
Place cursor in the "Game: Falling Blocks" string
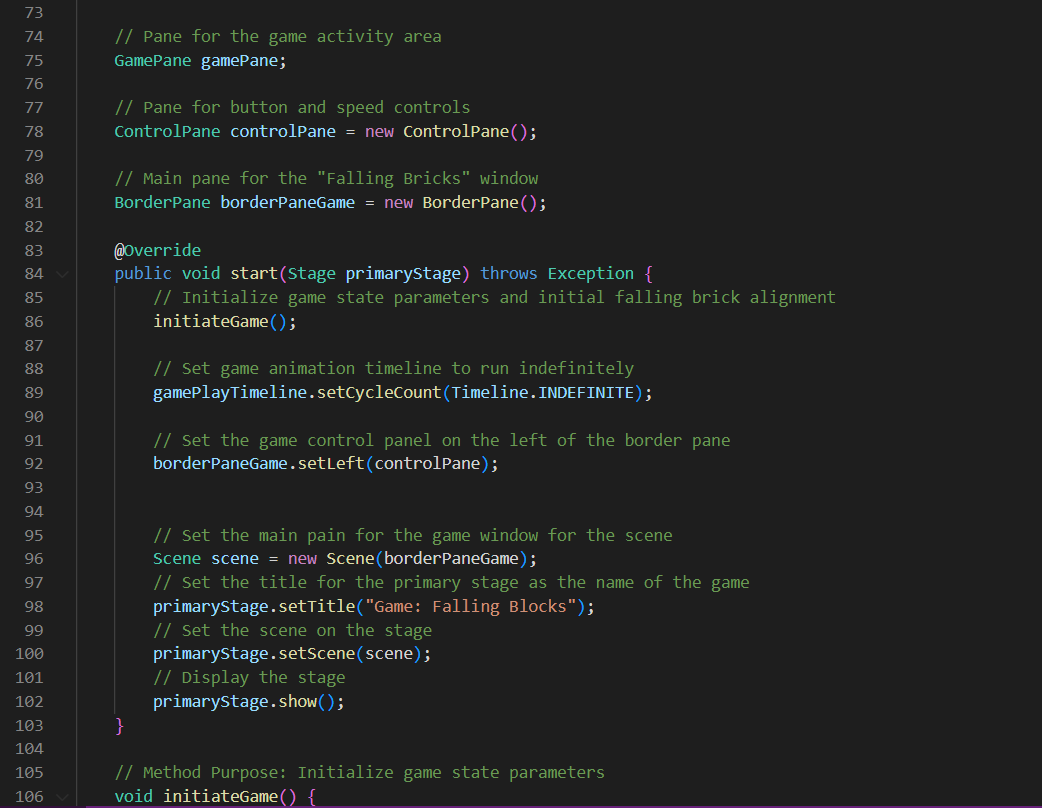click(x=470, y=605)
